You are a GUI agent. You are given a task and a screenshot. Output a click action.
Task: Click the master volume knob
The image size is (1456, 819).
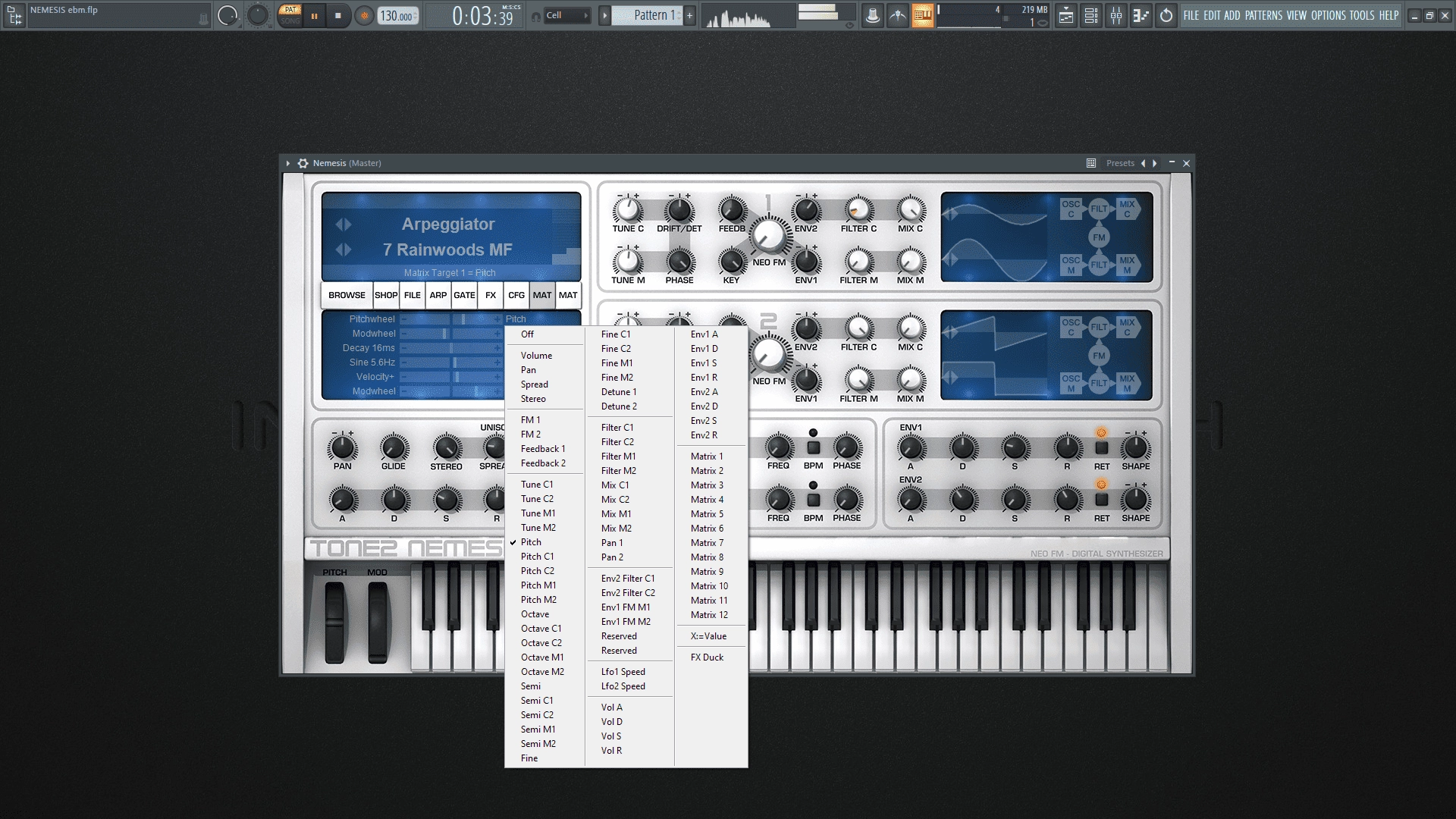[227, 15]
